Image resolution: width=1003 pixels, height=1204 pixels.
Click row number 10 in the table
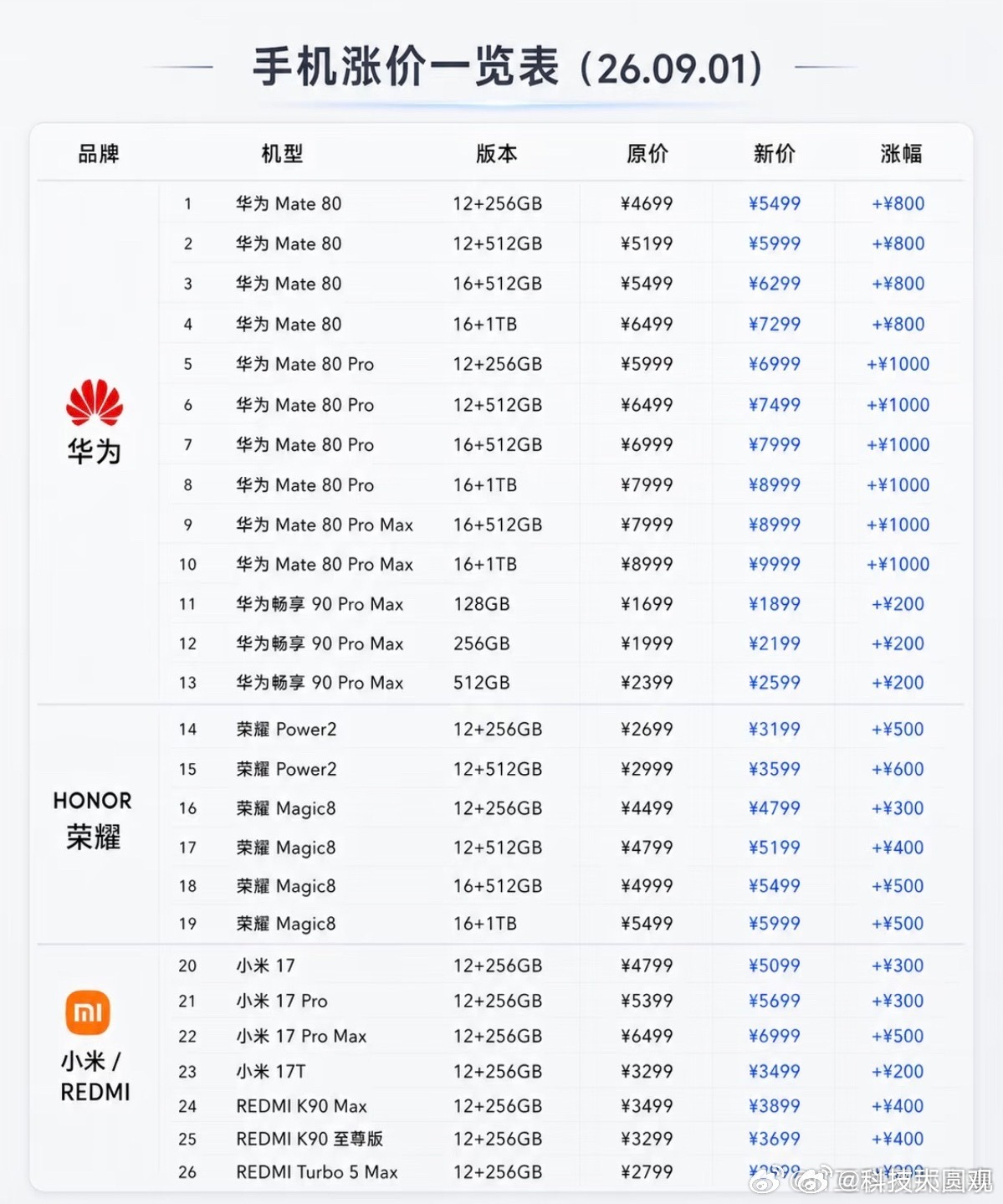point(187,565)
